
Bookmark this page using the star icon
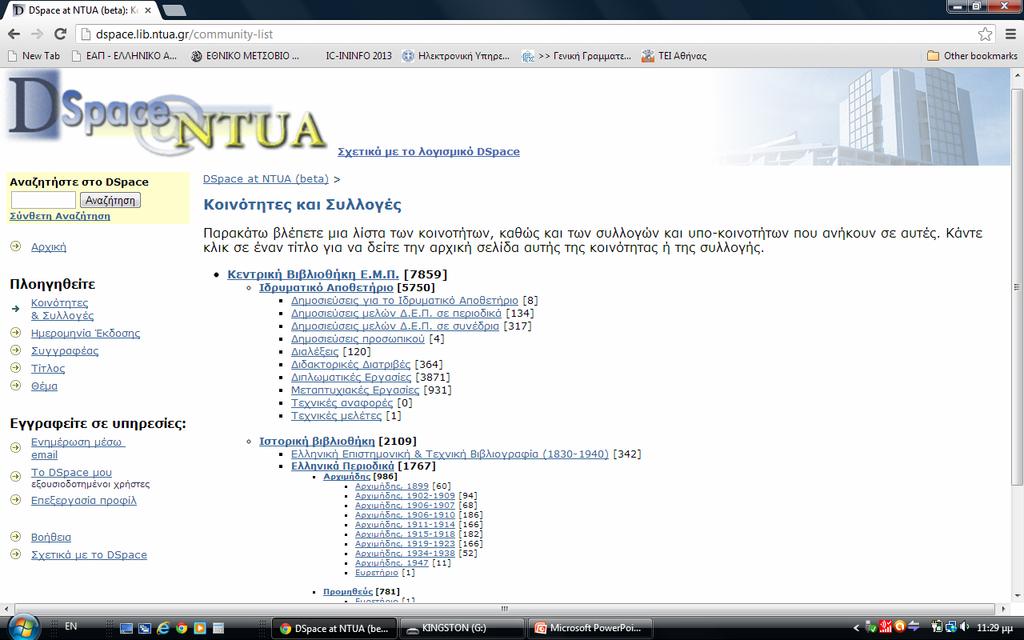[x=985, y=34]
